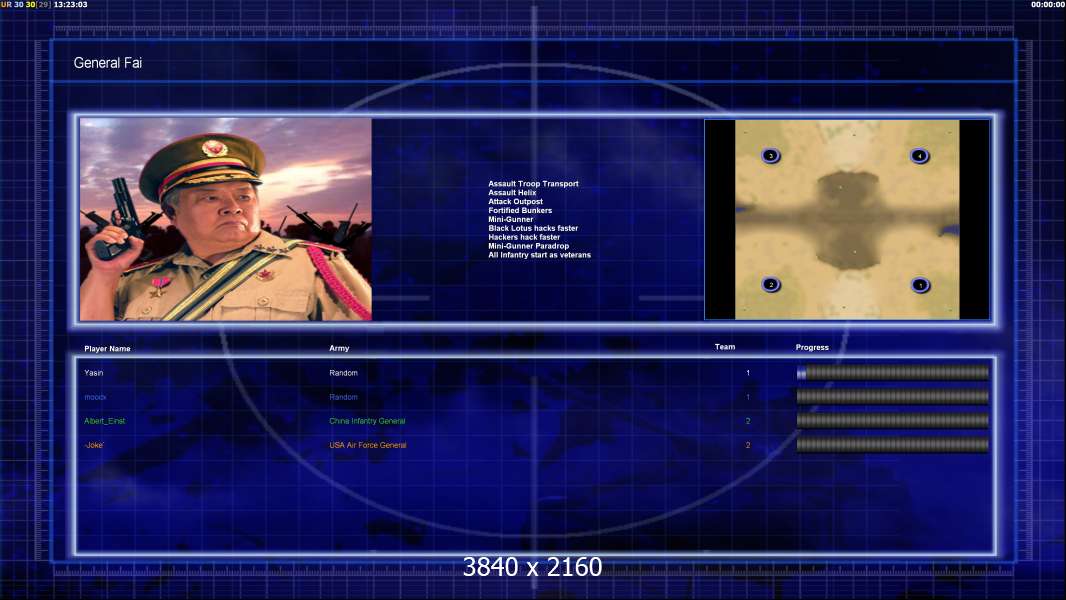
Task: Click the "General Fai" title text
Action: (107, 63)
